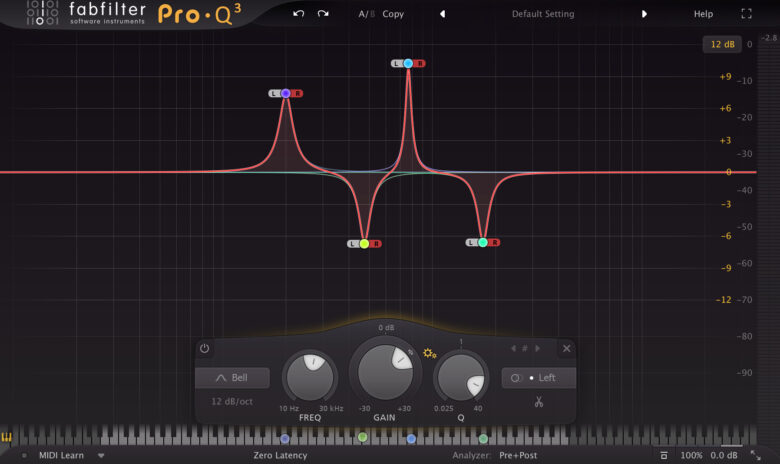Select the yellow-green EQ band node
This screenshot has height=464, width=780.
click(364, 244)
